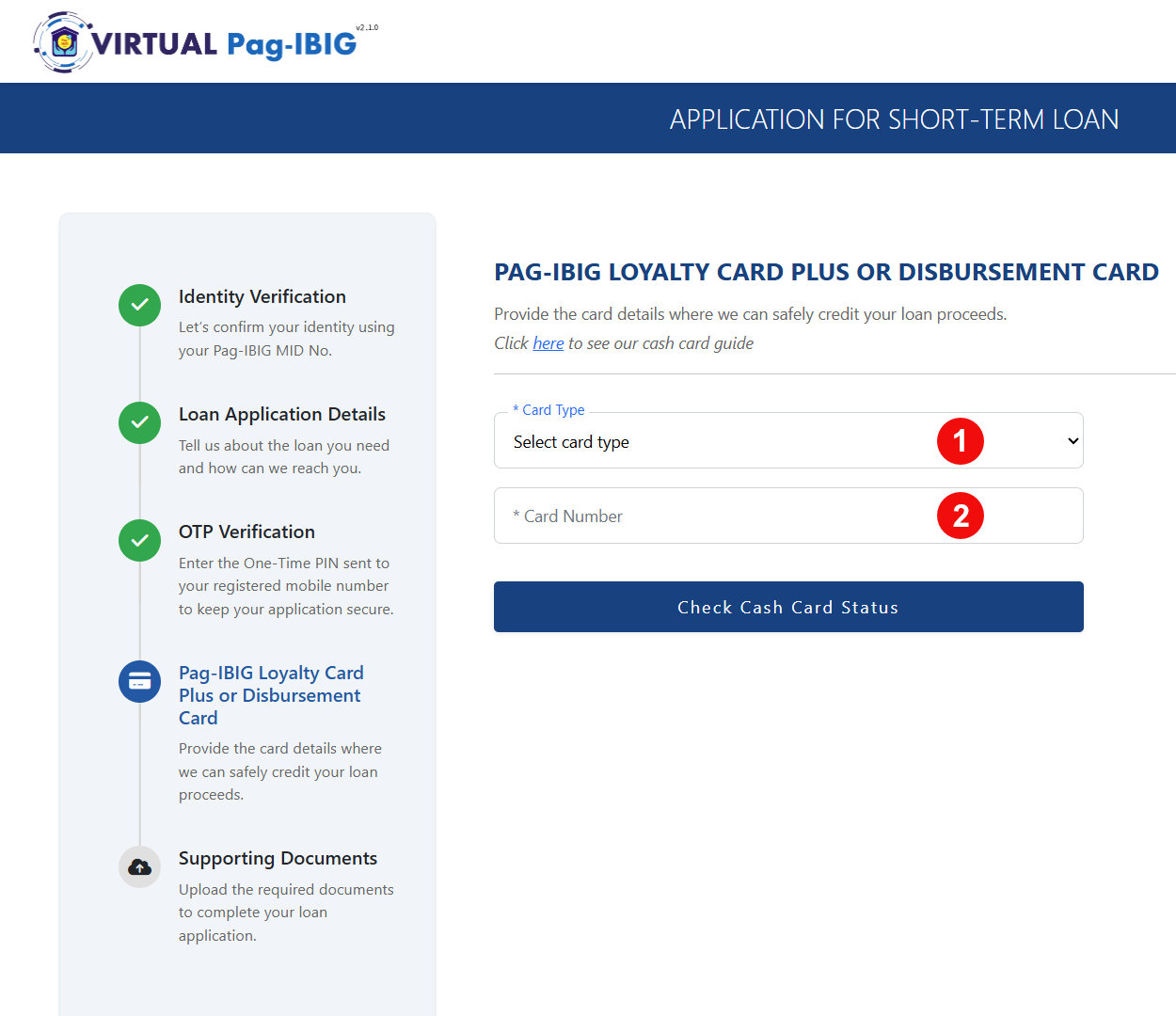The image size is (1176, 1016).
Task: Click 'Provide the card details where we can safely credit' sentence
Action: pyautogui.click(x=751, y=314)
